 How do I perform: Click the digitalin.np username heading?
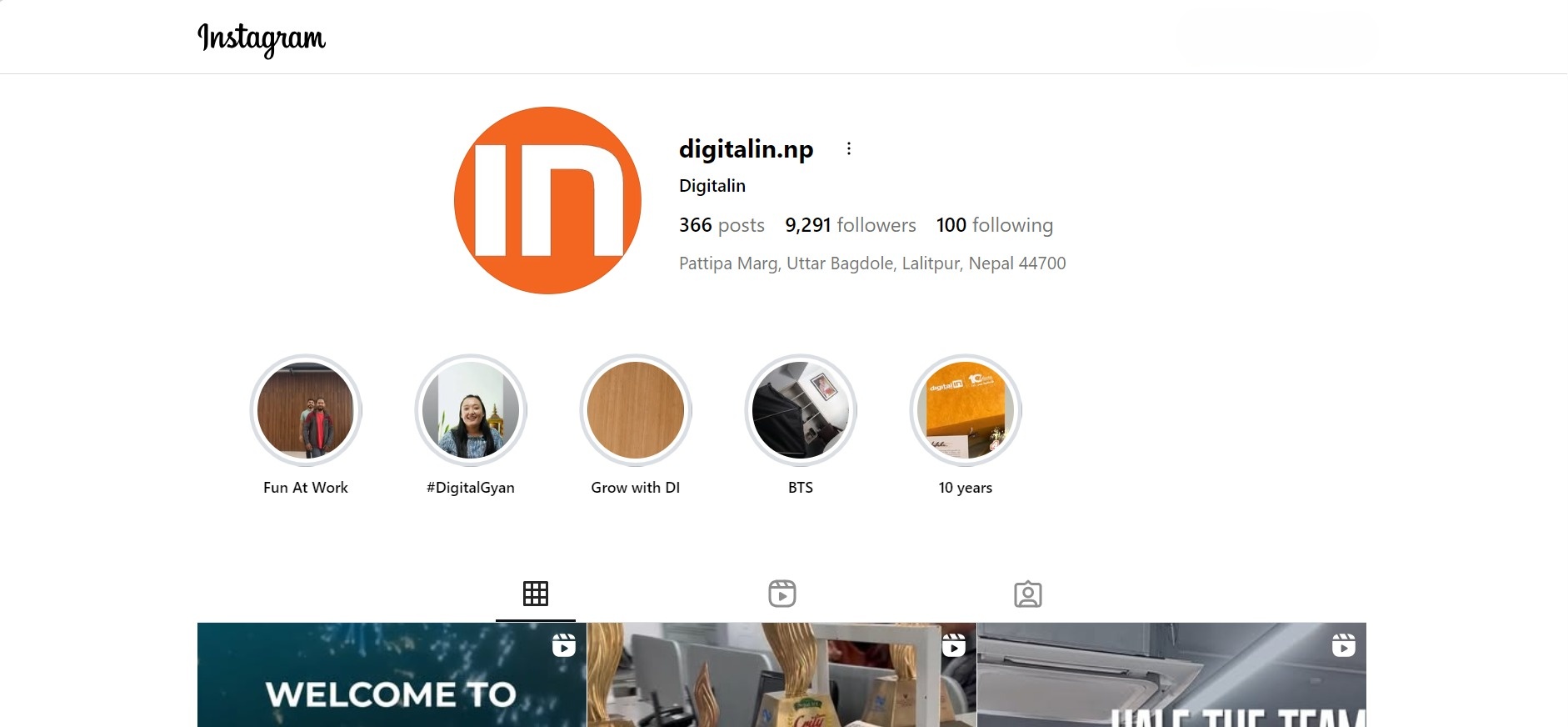click(746, 149)
